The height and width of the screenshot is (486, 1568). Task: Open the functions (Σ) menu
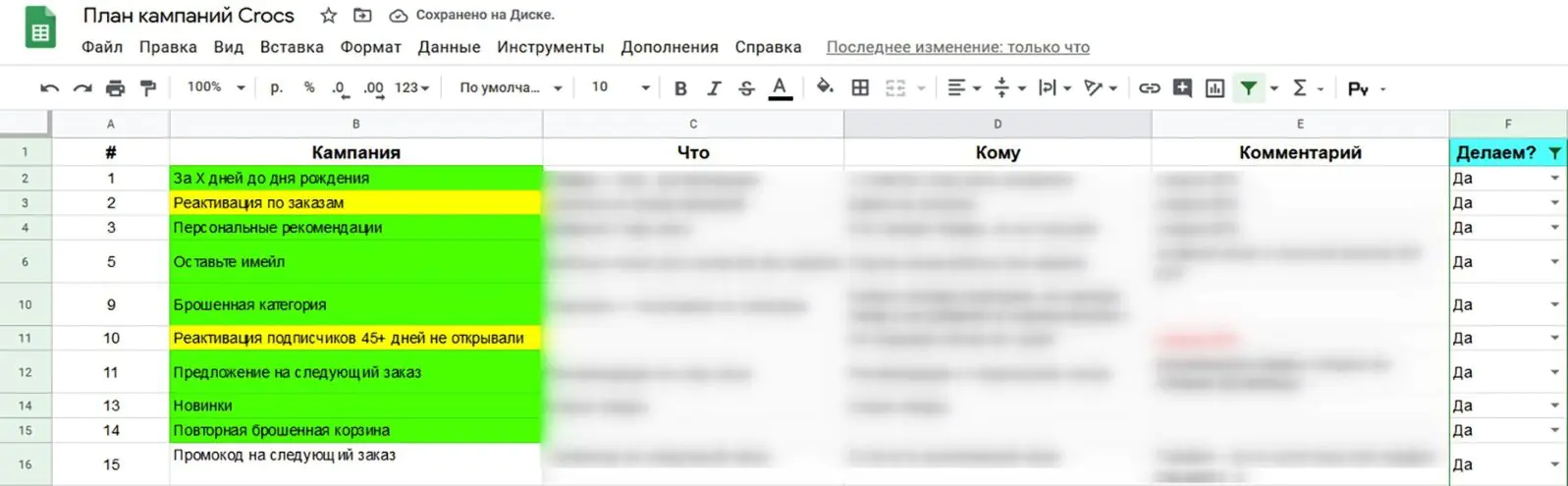click(1299, 88)
